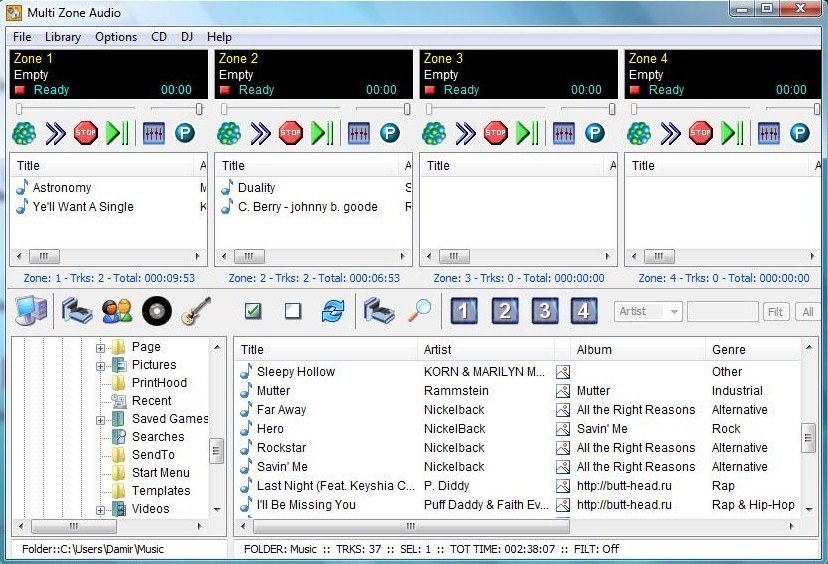Viewport: 828px width, 564px height.
Task: Click Zone 1 volume slider handle
Action: [199, 109]
